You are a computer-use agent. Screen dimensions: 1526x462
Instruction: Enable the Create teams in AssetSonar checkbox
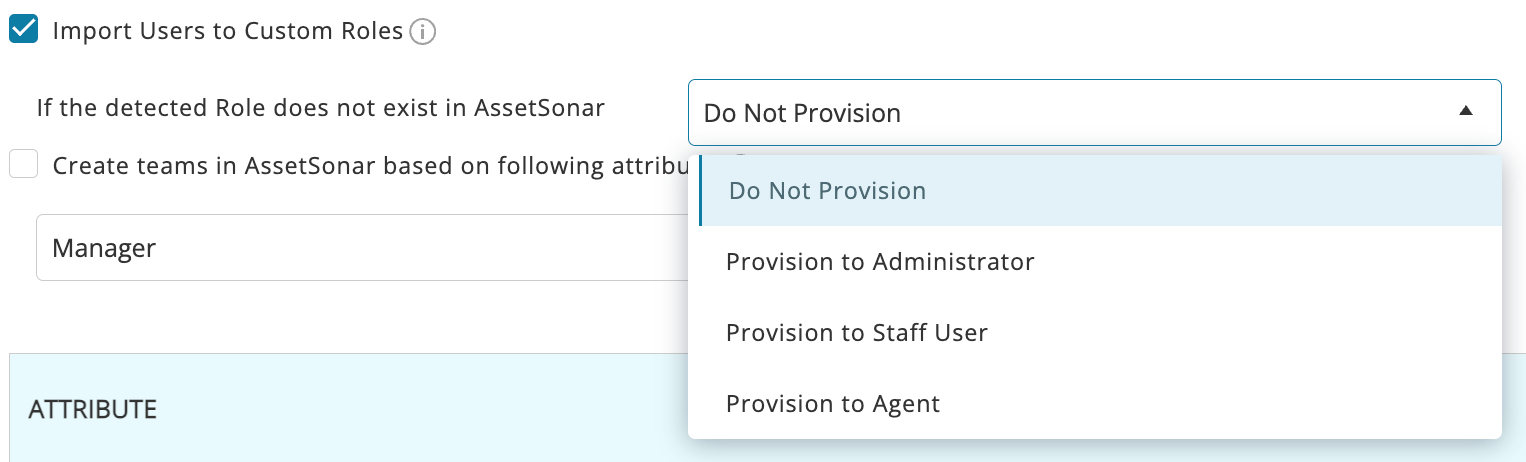23,164
